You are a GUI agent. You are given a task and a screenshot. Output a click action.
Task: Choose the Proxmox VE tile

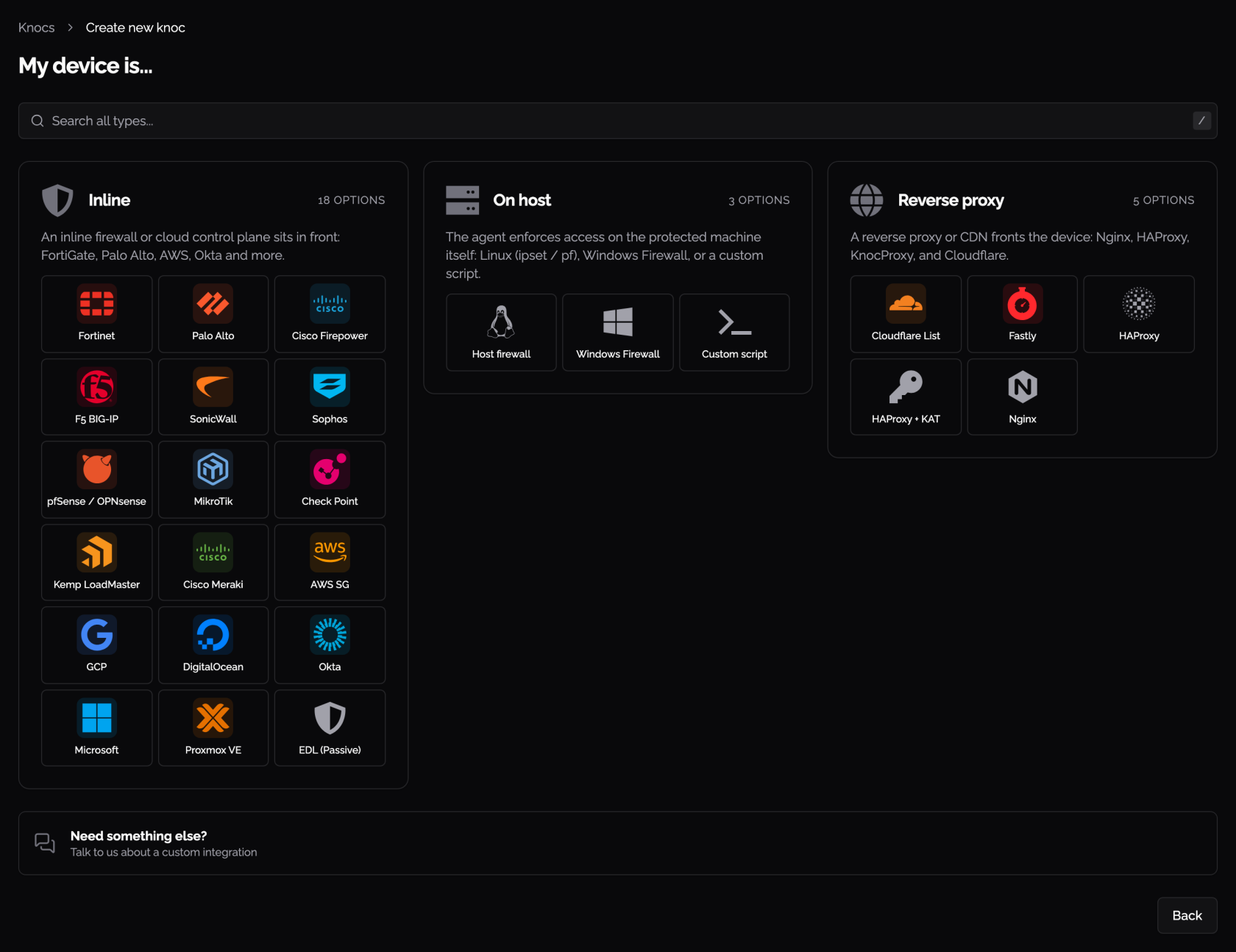coord(213,728)
